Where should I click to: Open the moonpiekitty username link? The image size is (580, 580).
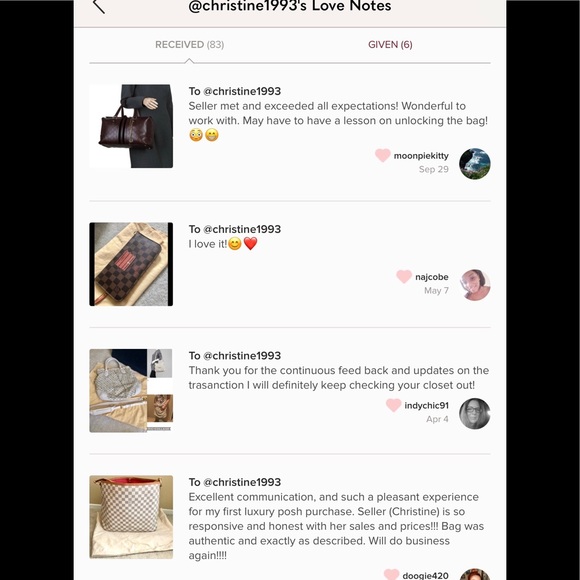[x=421, y=156]
